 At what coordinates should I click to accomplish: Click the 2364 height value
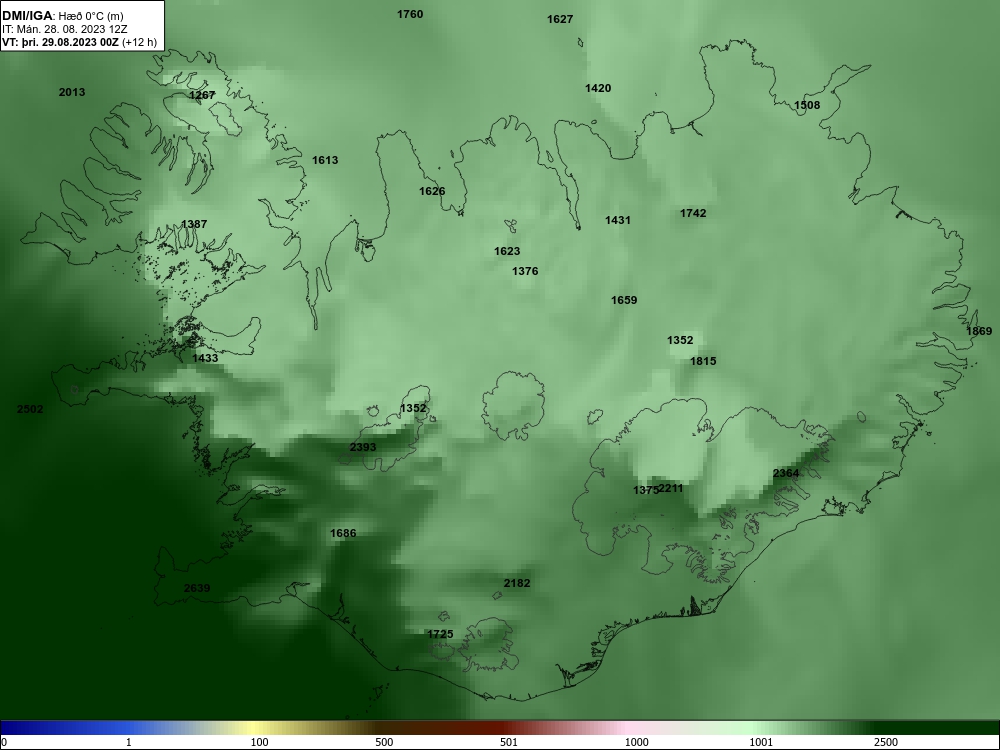[786, 473]
